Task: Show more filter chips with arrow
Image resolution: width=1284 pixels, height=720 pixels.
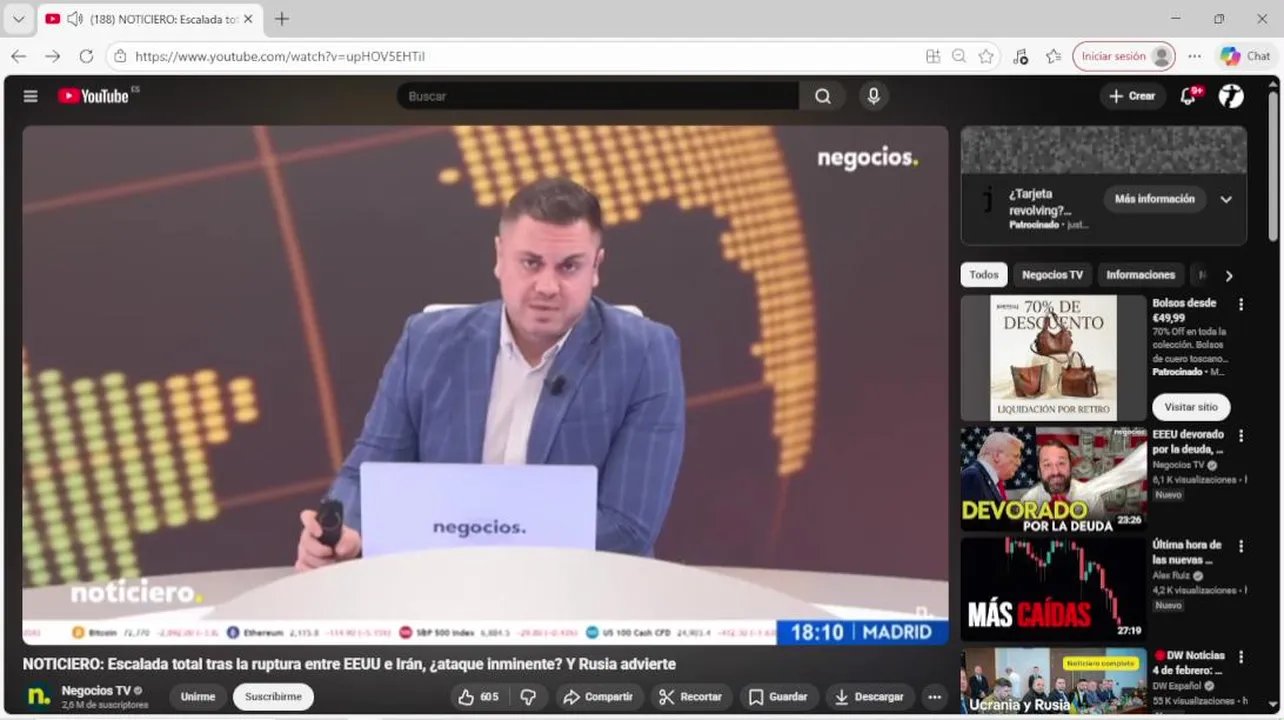Action: 1229,276
